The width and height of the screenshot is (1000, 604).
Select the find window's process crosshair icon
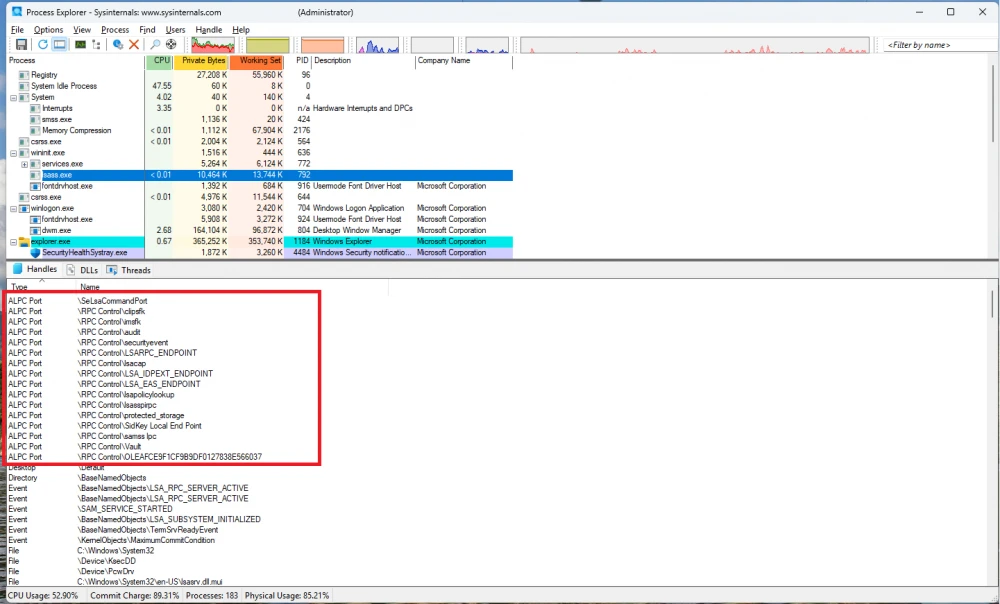(x=173, y=44)
